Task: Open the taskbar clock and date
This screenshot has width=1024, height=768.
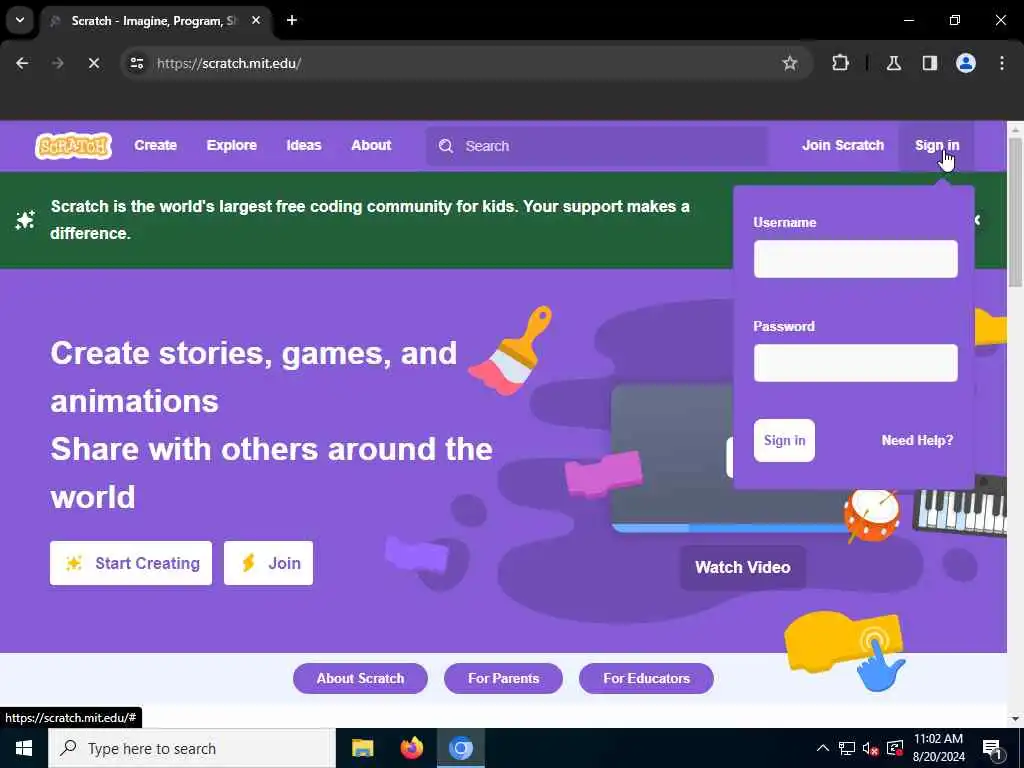Action: (938, 748)
